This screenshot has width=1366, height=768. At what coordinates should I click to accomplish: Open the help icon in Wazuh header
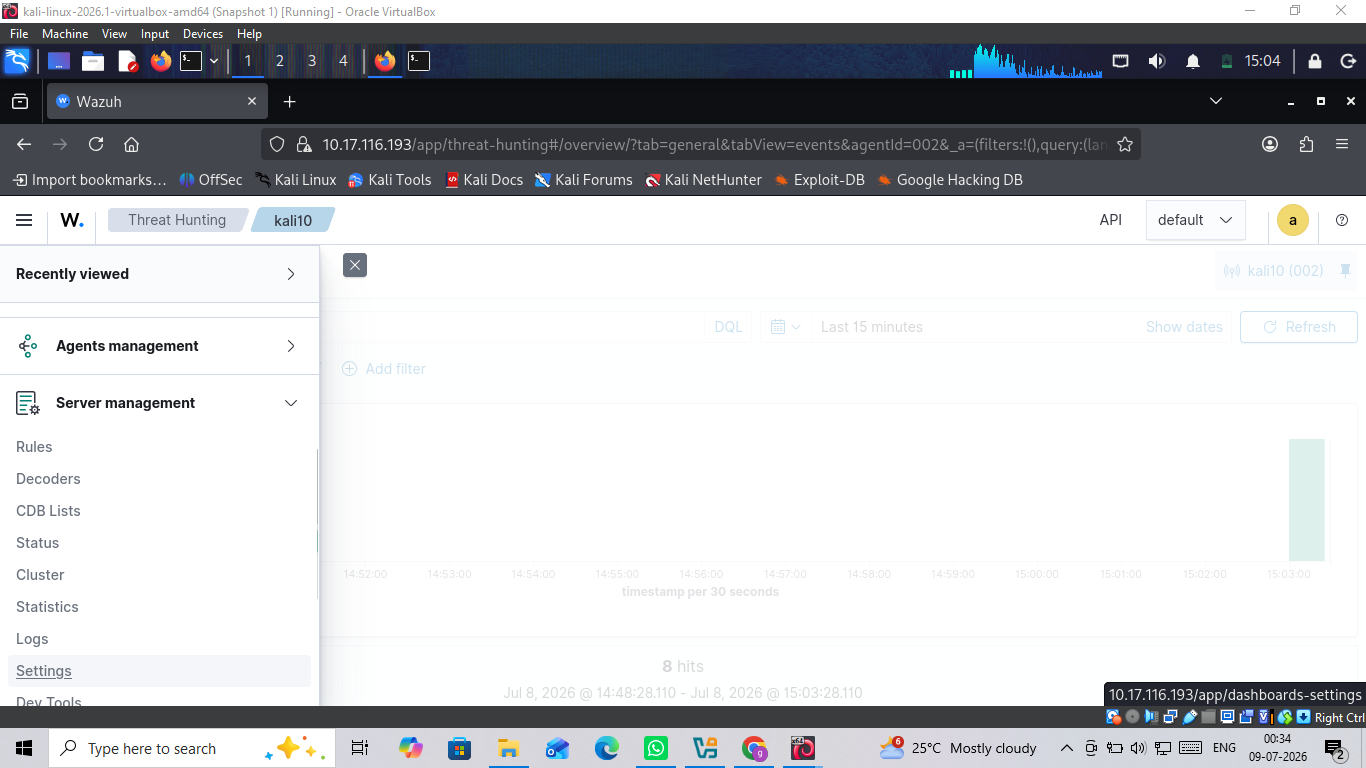pos(1342,220)
